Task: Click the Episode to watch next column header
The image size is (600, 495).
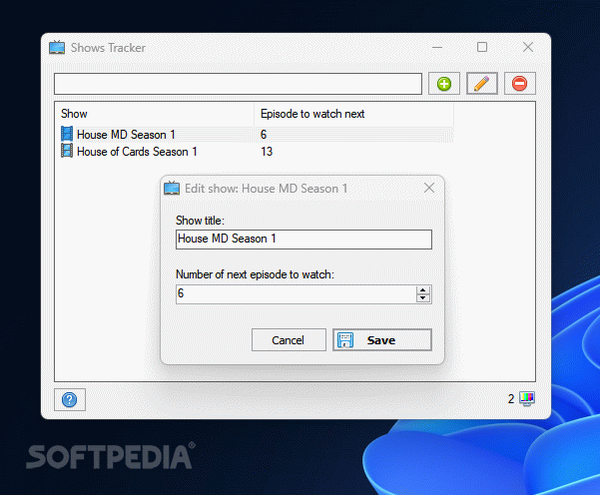Action: coord(354,114)
